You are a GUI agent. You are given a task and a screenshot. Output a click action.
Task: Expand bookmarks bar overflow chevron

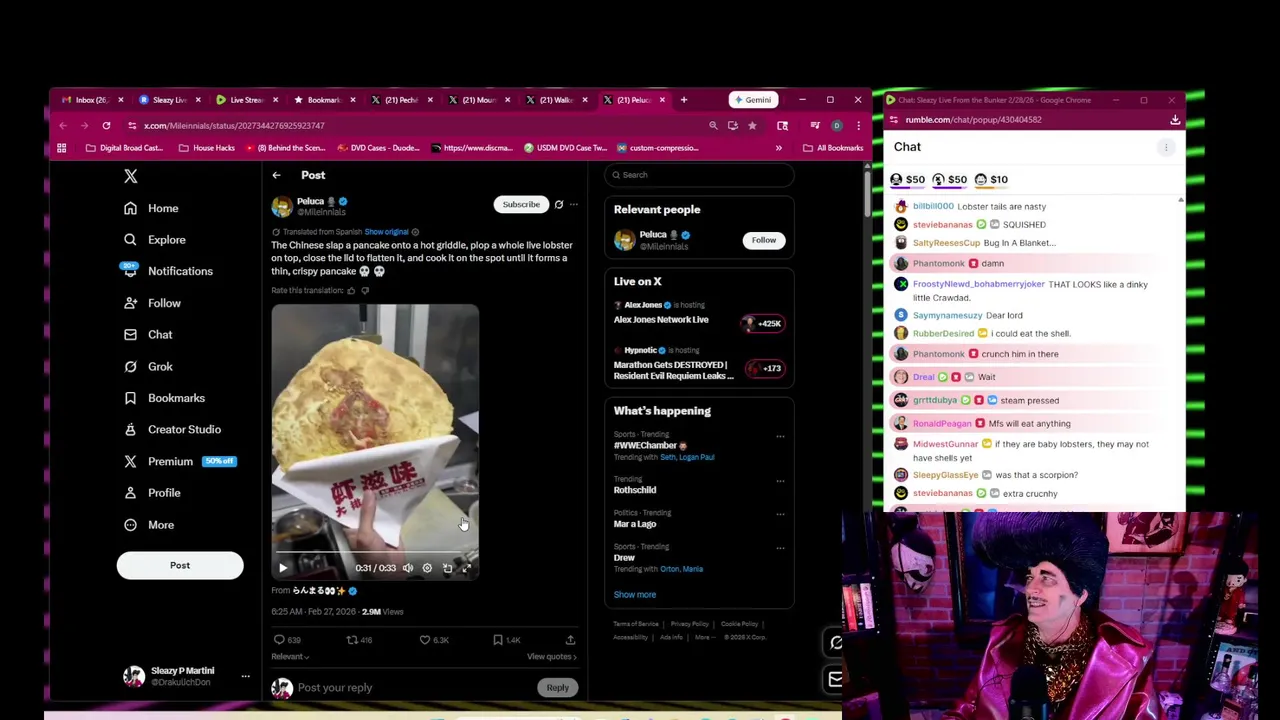(x=778, y=148)
